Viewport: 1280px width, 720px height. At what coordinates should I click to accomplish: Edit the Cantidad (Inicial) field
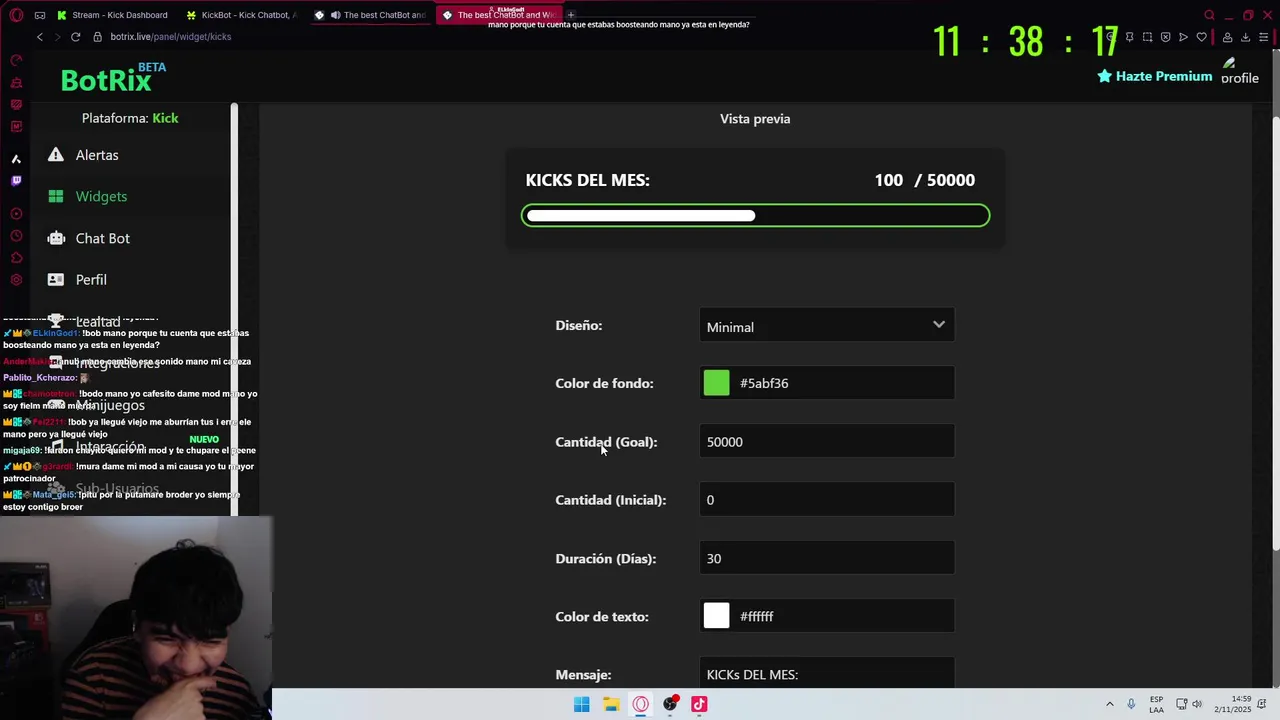pyautogui.click(x=827, y=500)
